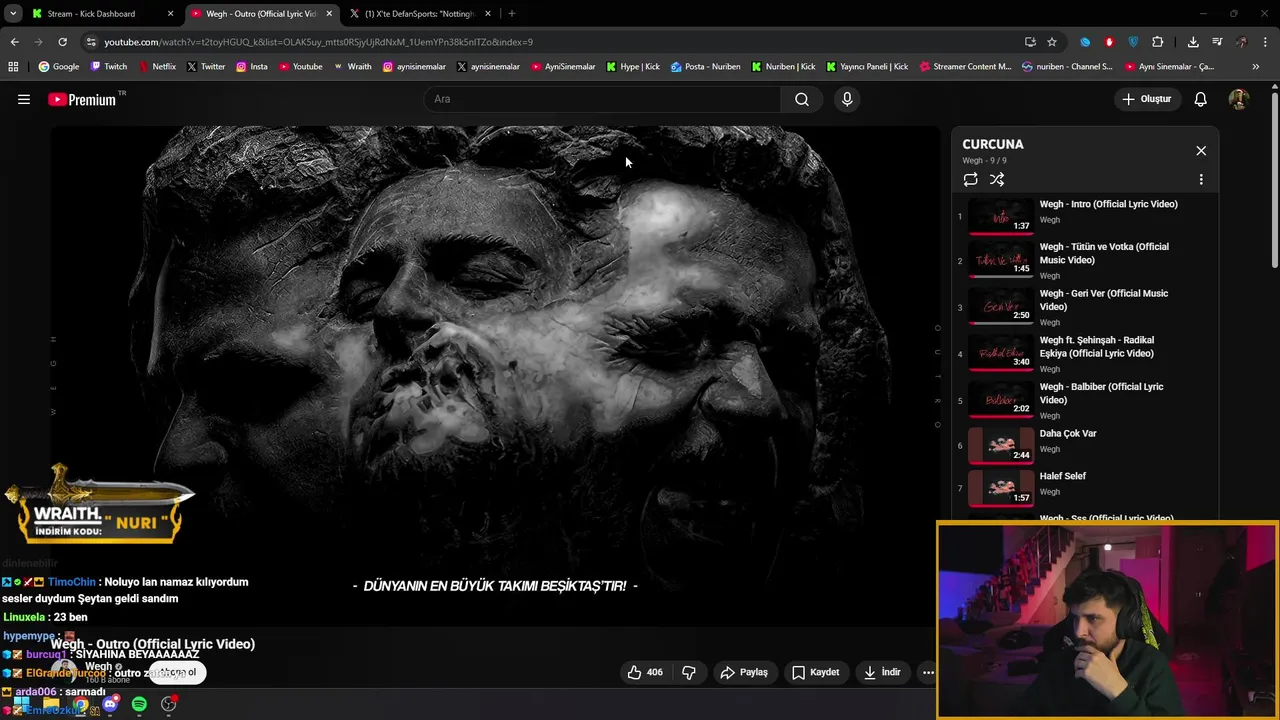Expand the hidden bookmarks overflow chevron
Screen dimensions: 1280x720
[x=1255, y=67]
